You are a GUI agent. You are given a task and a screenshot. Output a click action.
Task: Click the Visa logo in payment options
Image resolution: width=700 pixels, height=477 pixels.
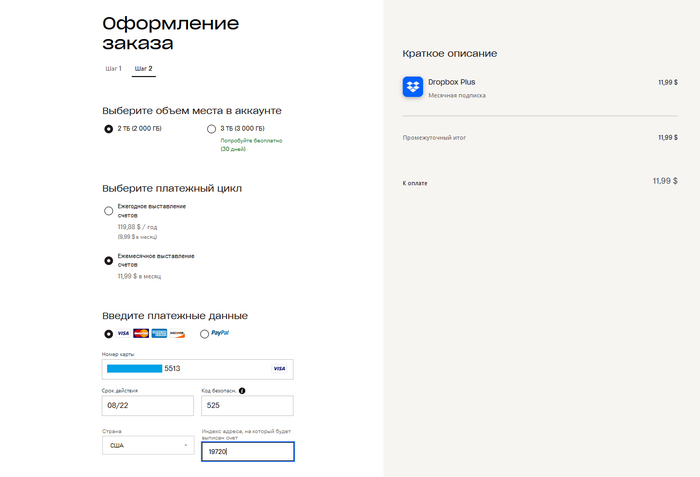pos(123,333)
